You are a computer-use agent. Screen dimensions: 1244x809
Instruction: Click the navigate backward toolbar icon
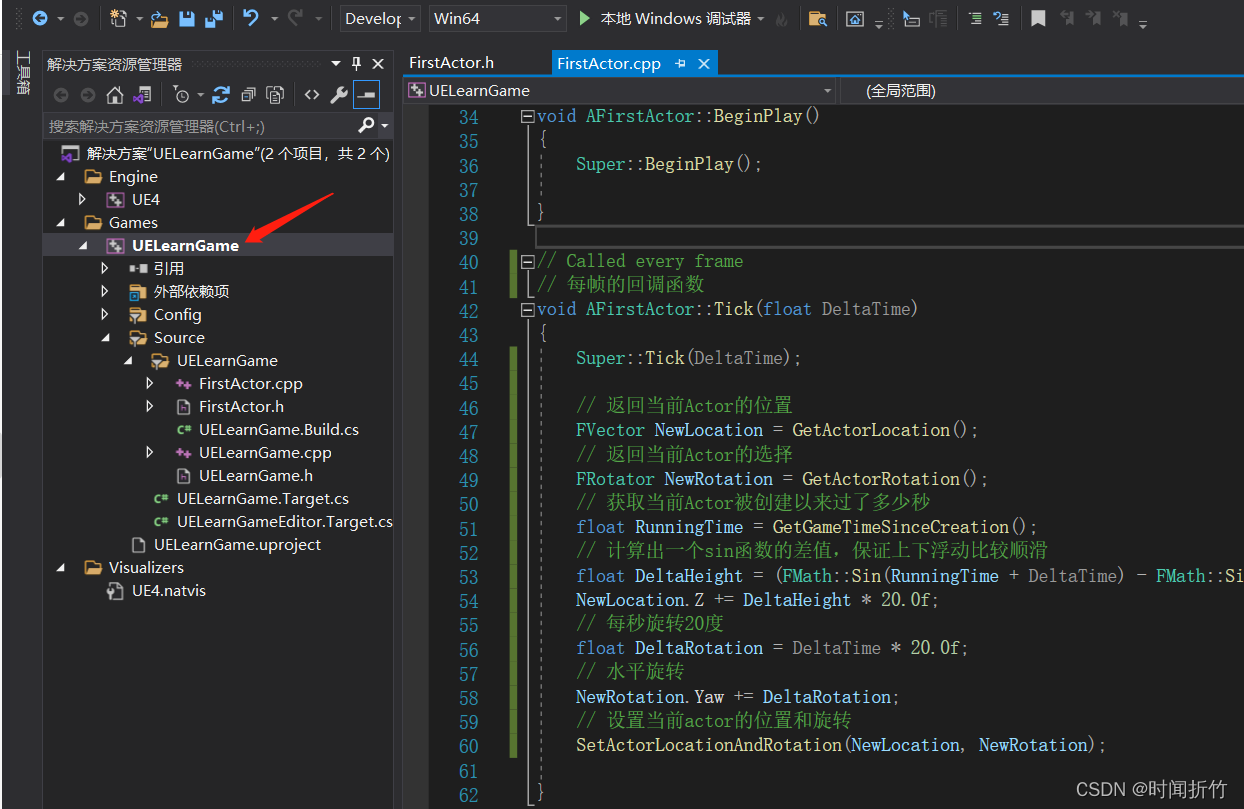pos(40,18)
